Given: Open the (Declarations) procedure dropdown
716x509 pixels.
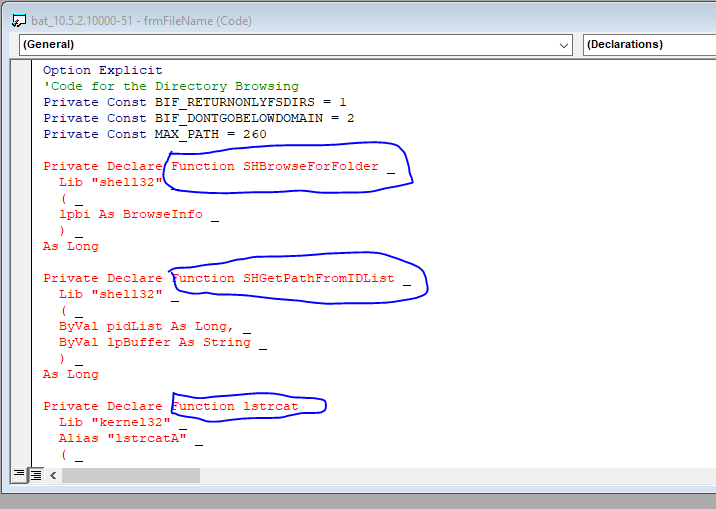Looking at the screenshot, I should (649, 45).
